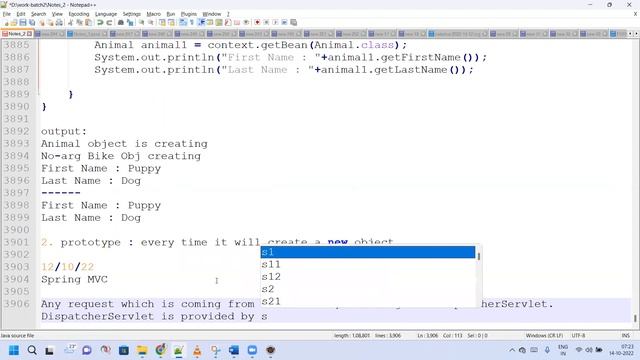Click line number 3904 in margin

(17, 279)
